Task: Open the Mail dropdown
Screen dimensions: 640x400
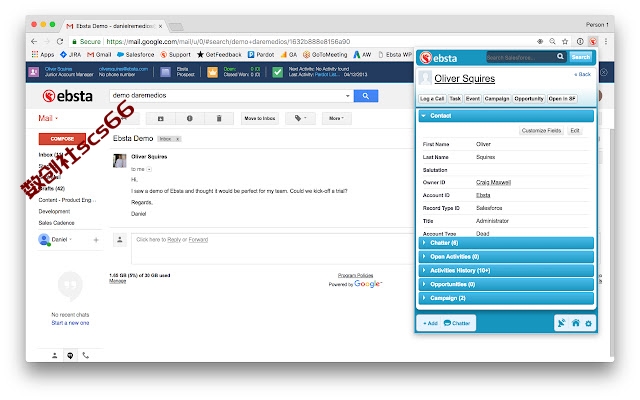Action: pos(48,118)
